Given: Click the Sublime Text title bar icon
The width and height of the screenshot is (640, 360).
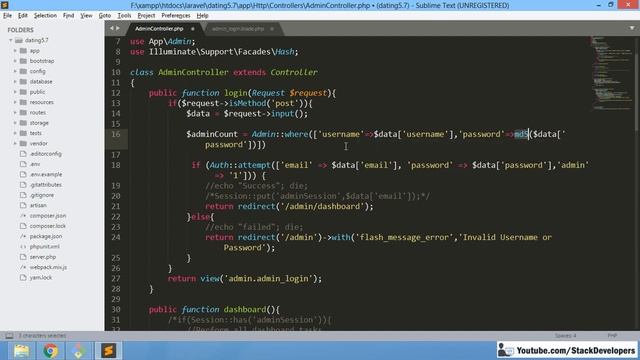Looking at the screenshot, I should [5, 5].
